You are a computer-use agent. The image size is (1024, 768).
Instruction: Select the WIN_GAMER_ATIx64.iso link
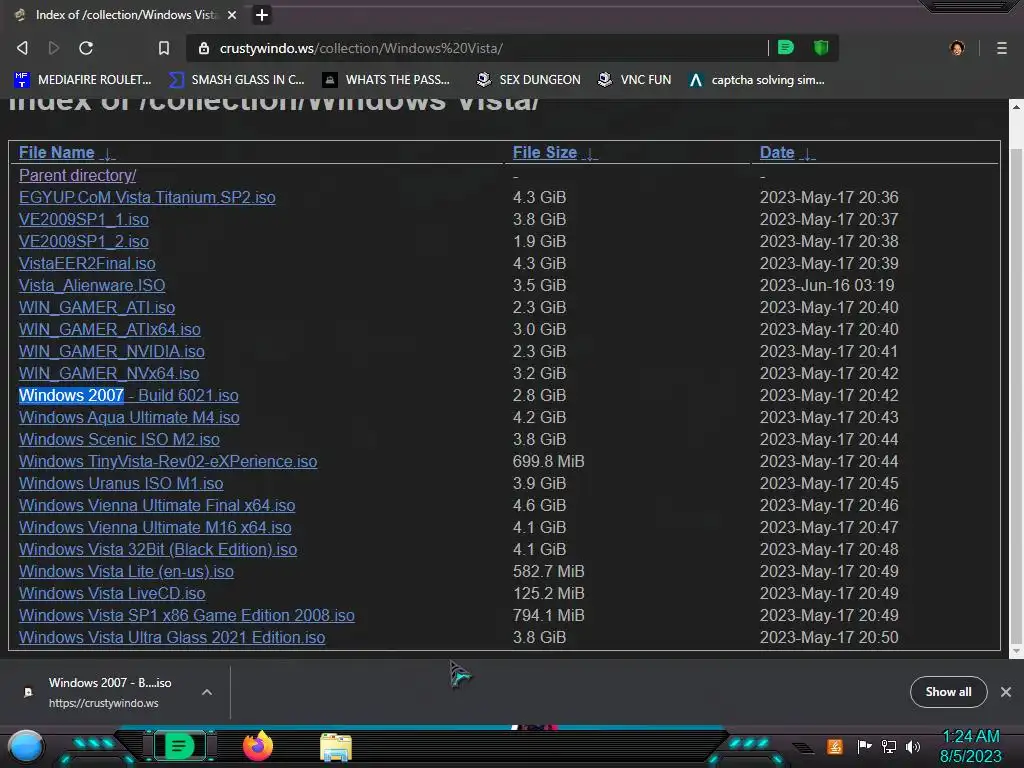coord(110,329)
